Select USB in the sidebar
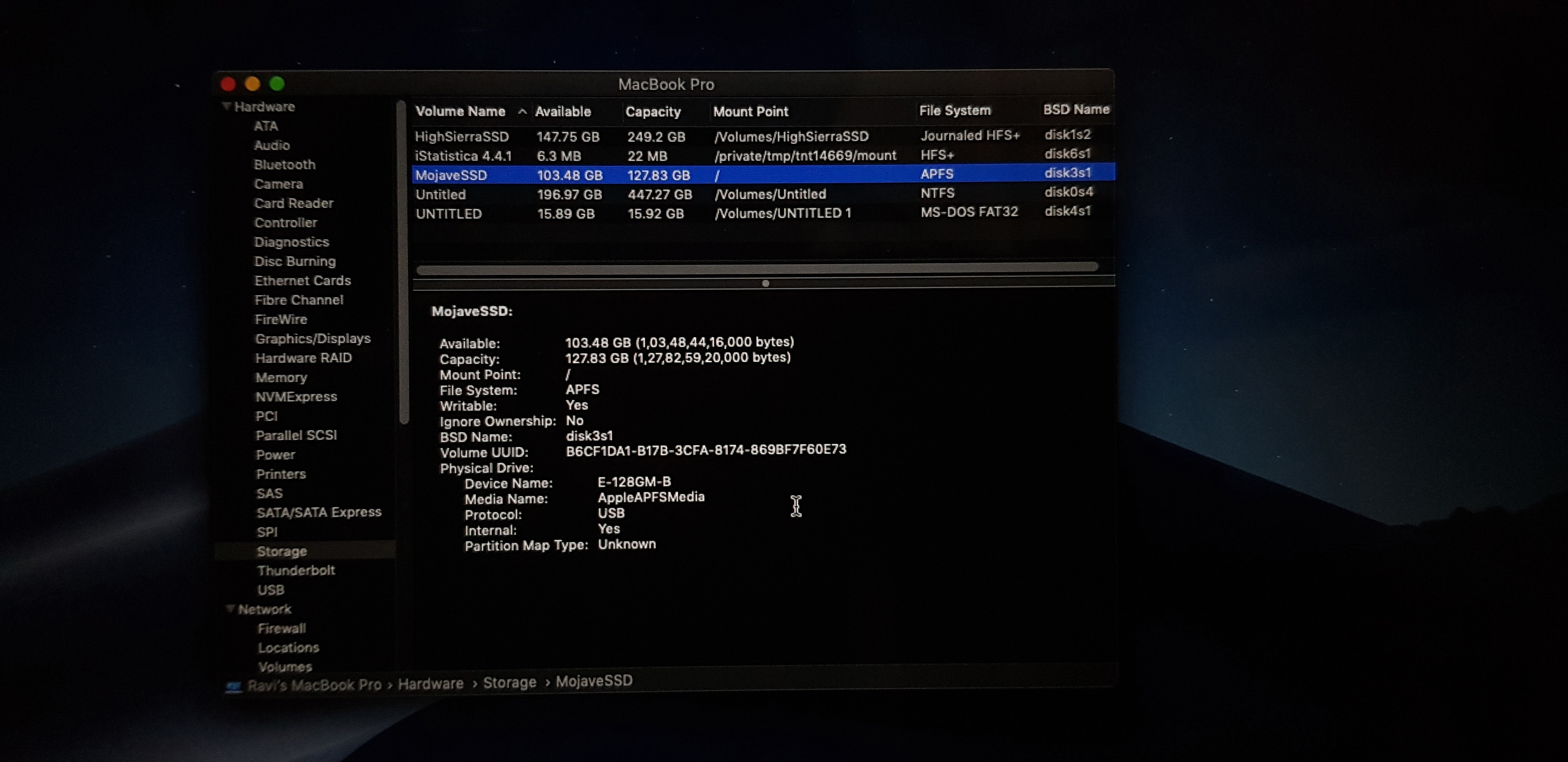The image size is (1568, 762). [x=270, y=591]
